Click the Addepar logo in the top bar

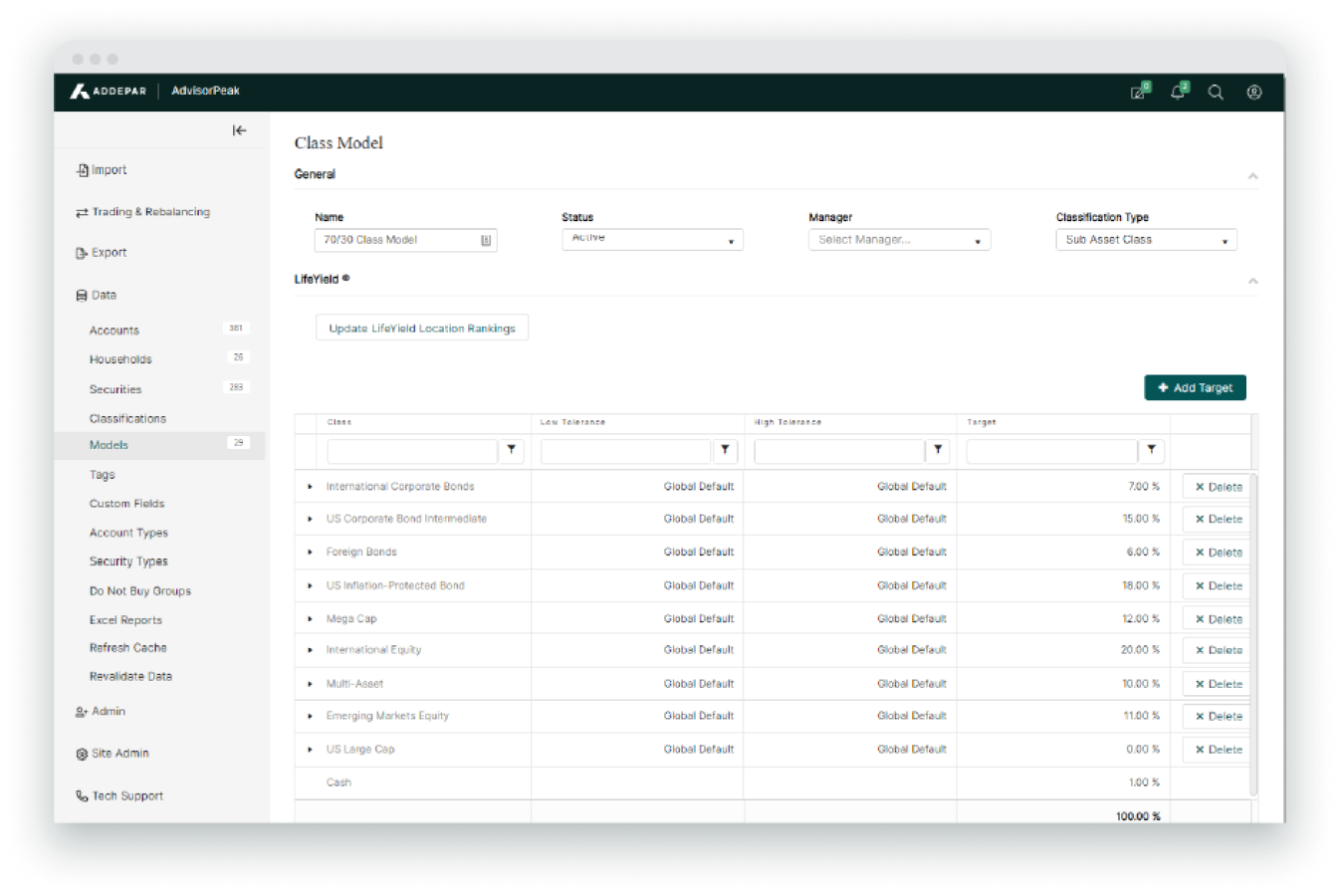pos(106,91)
